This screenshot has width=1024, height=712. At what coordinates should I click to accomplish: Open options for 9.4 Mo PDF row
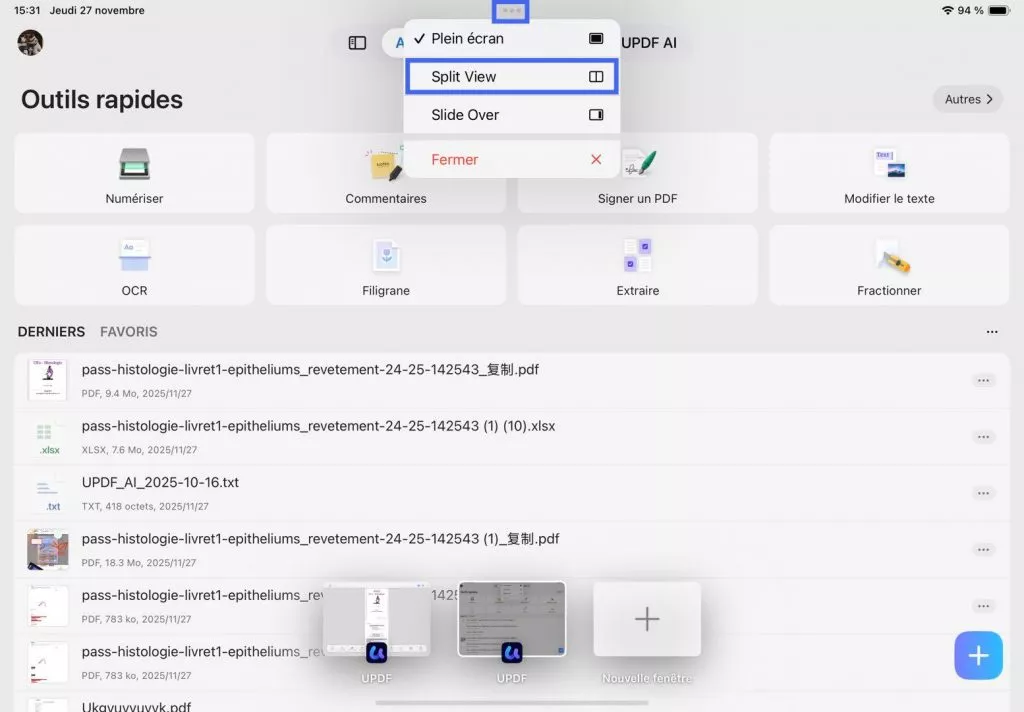click(x=983, y=381)
